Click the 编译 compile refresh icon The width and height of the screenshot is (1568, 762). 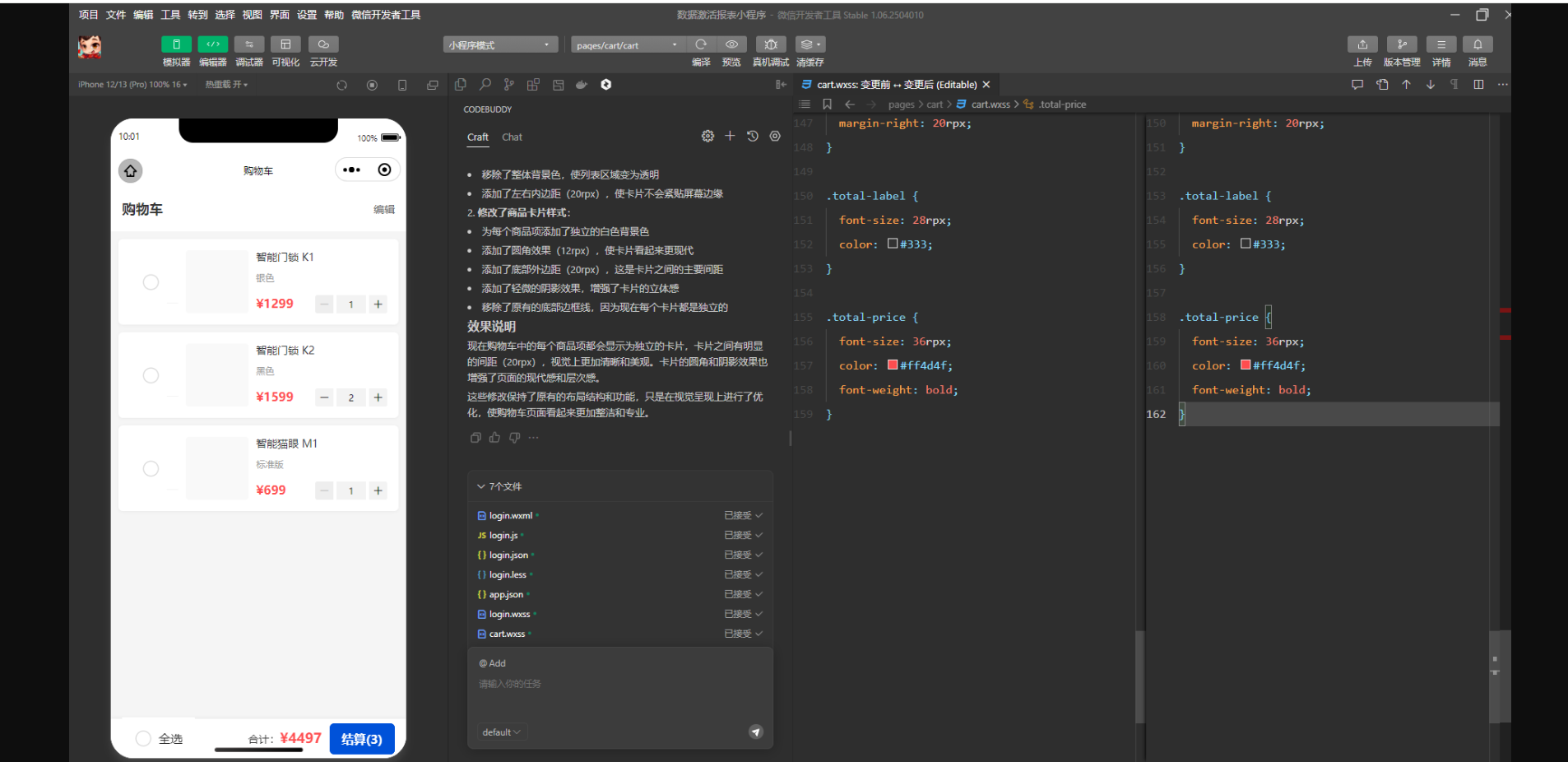point(701,44)
